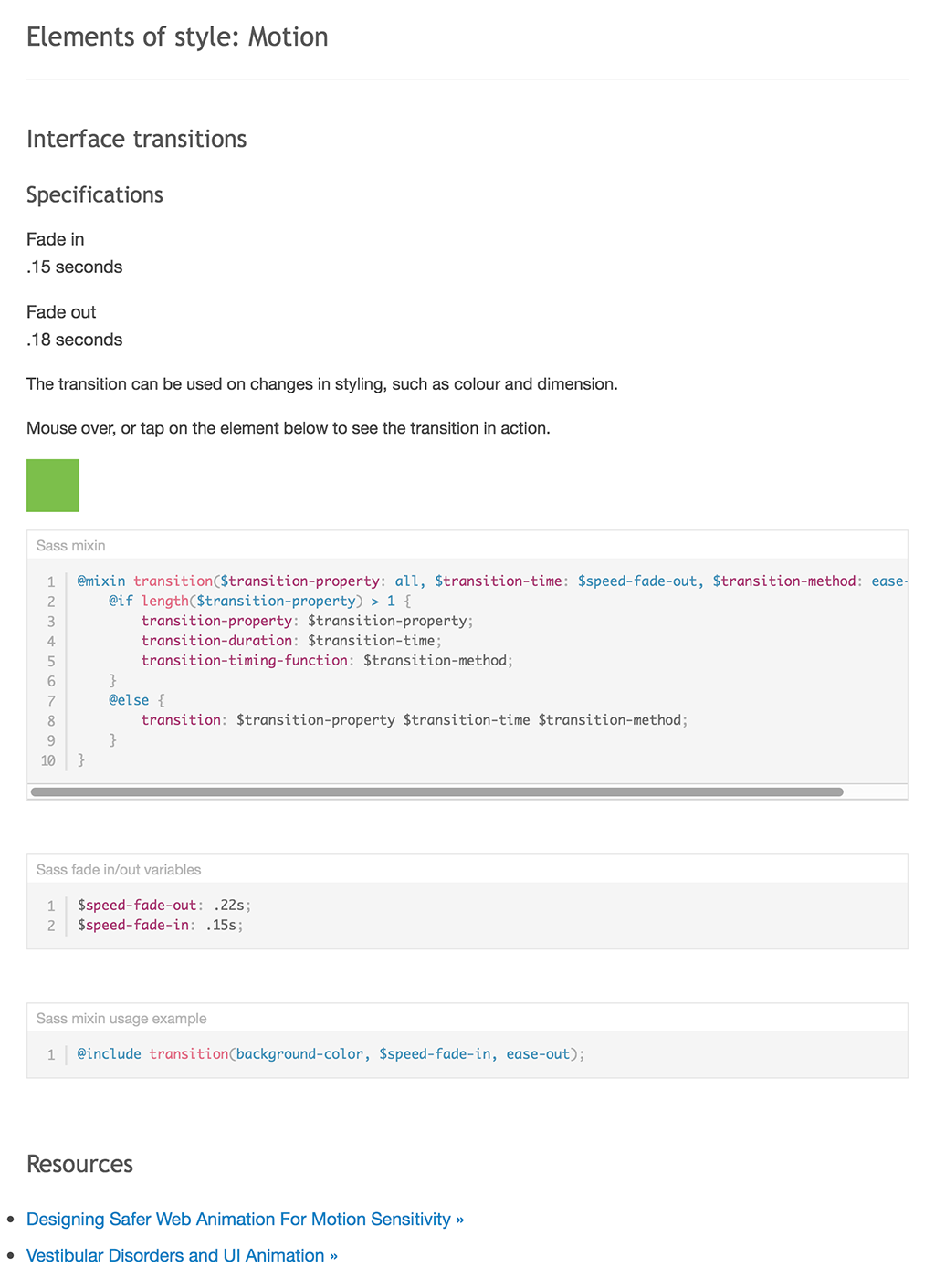Click the transition-timing-function code line
Viewport: 935px width, 1288px height.
pyautogui.click(x=327, y=660)
